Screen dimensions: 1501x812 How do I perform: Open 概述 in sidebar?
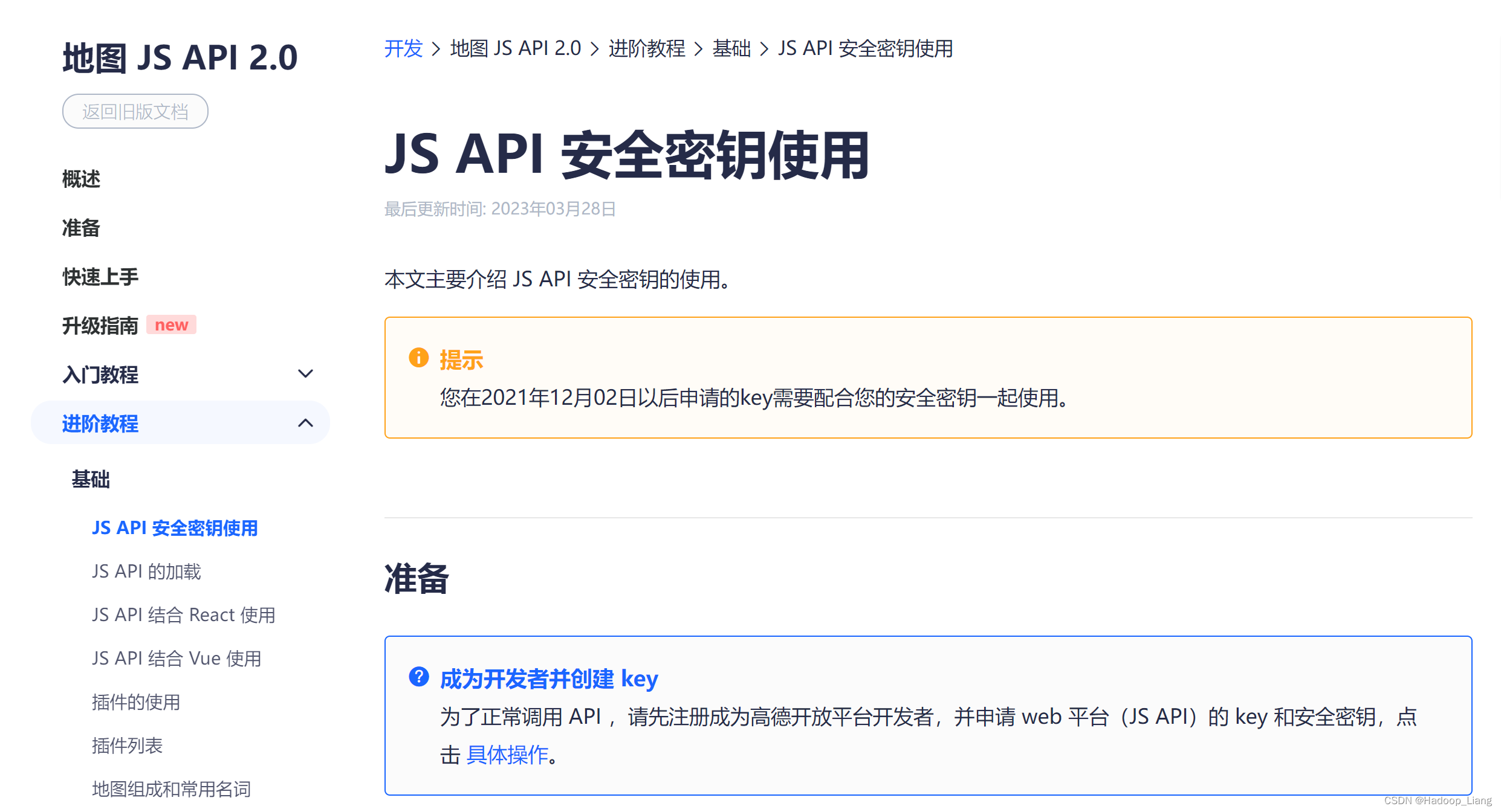(x=81, y=179)
